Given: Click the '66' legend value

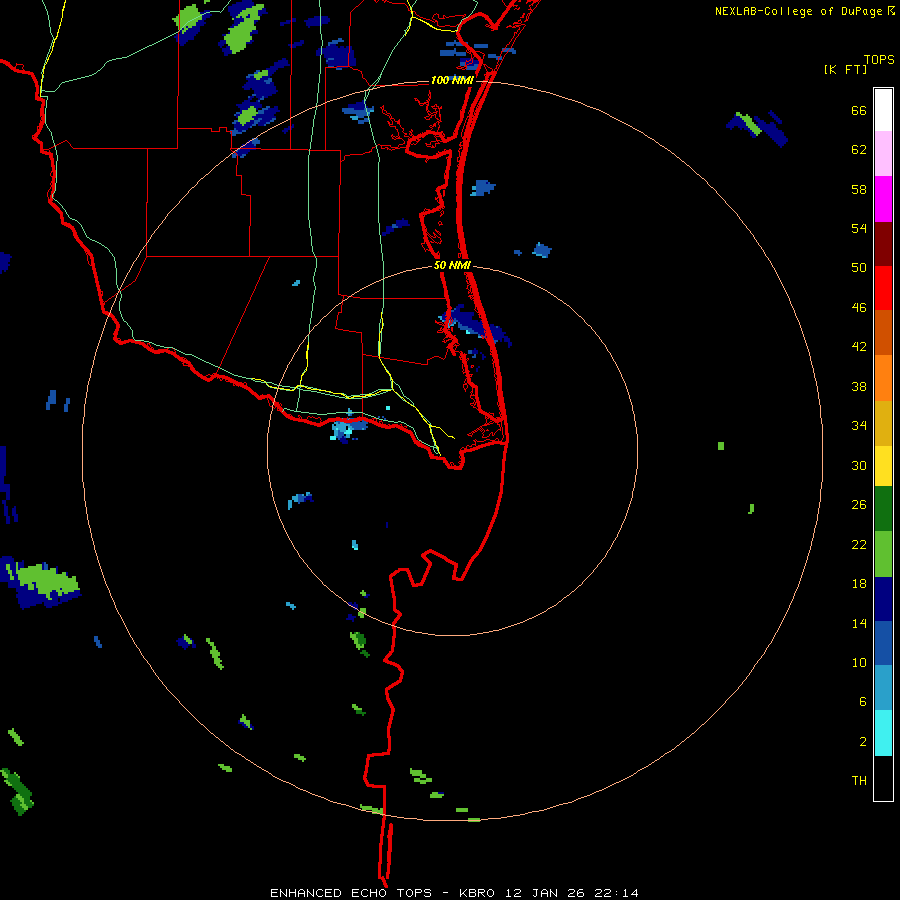Looking at the screenshot, I should coord(859,110).
